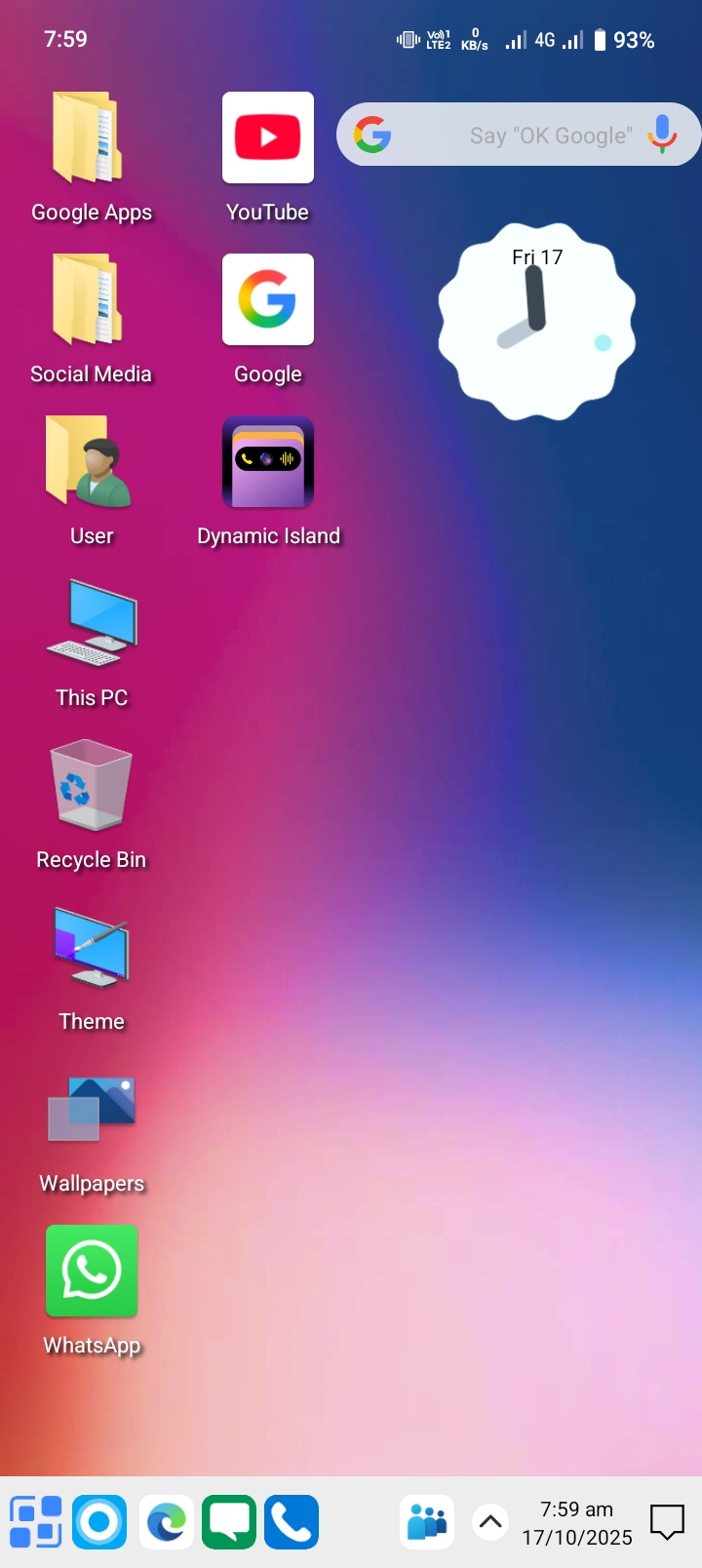Open the Social Media folder

[x=92, y=300]
